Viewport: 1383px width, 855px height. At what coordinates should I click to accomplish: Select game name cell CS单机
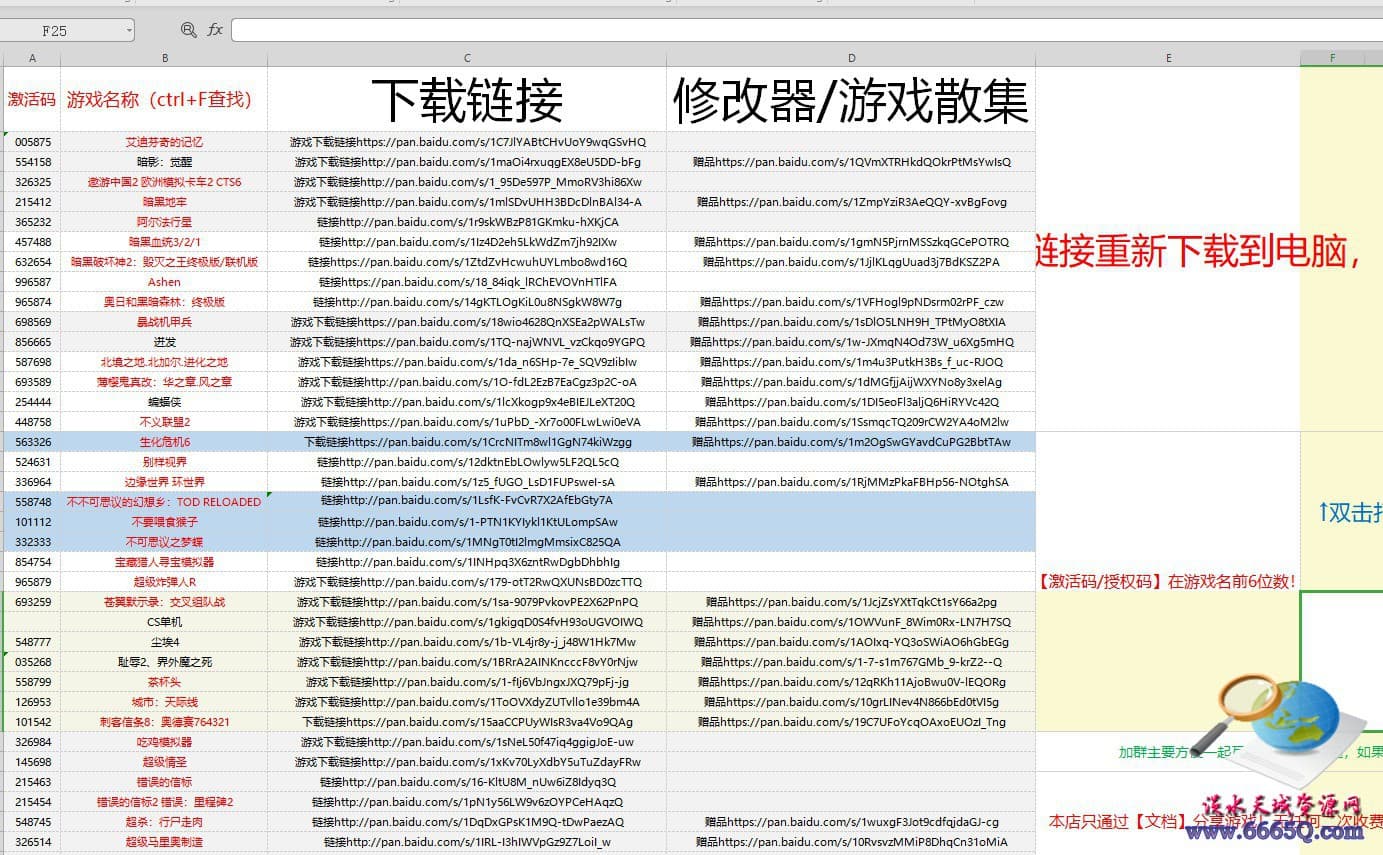(x=164, y=622)
